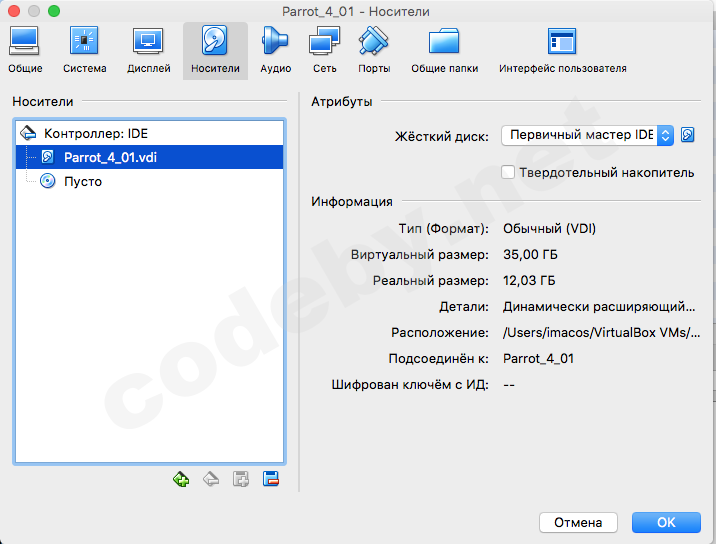
Task: Click the optical disc icon beside Пусто
Action: (x=47, y=181)
